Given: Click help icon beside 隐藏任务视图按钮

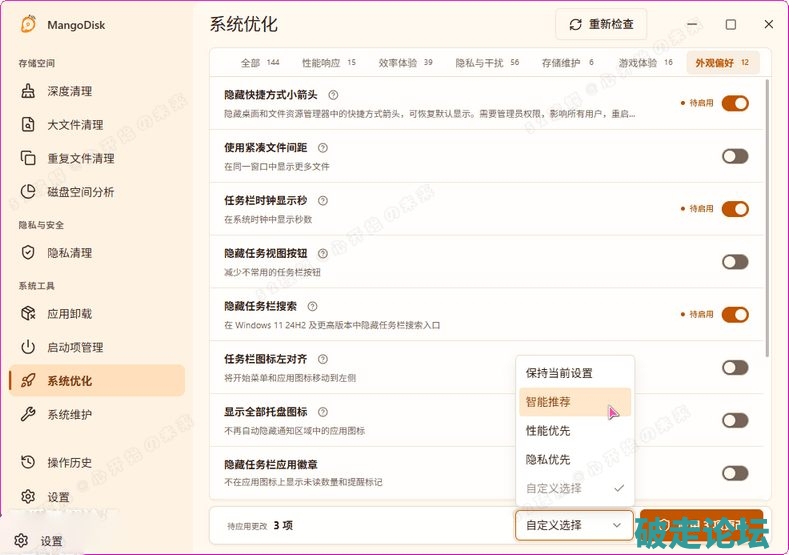Looking at the screenshot, I should (323, 253).
